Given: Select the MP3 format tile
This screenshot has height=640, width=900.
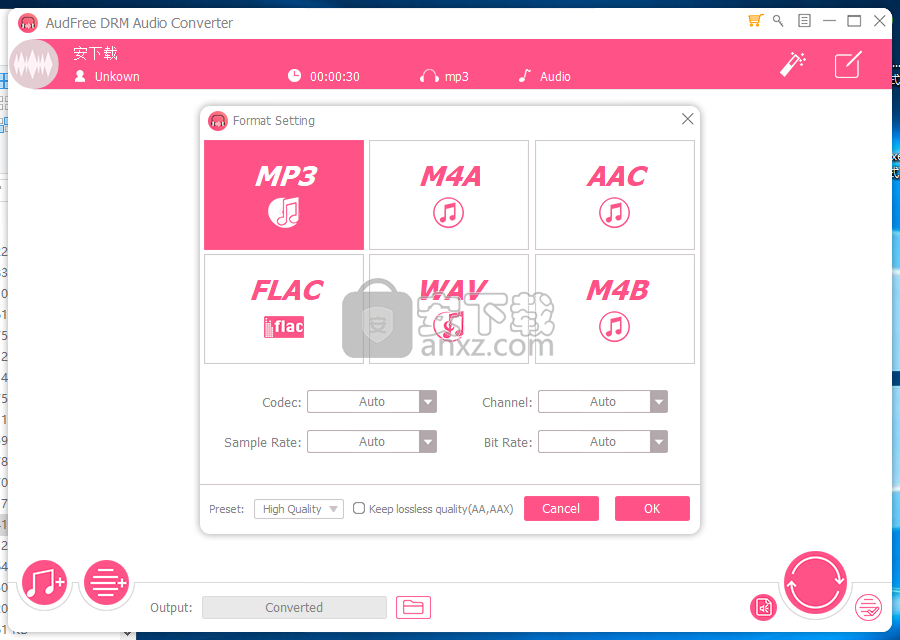Looking at the screenshot, I should (284, 195).
